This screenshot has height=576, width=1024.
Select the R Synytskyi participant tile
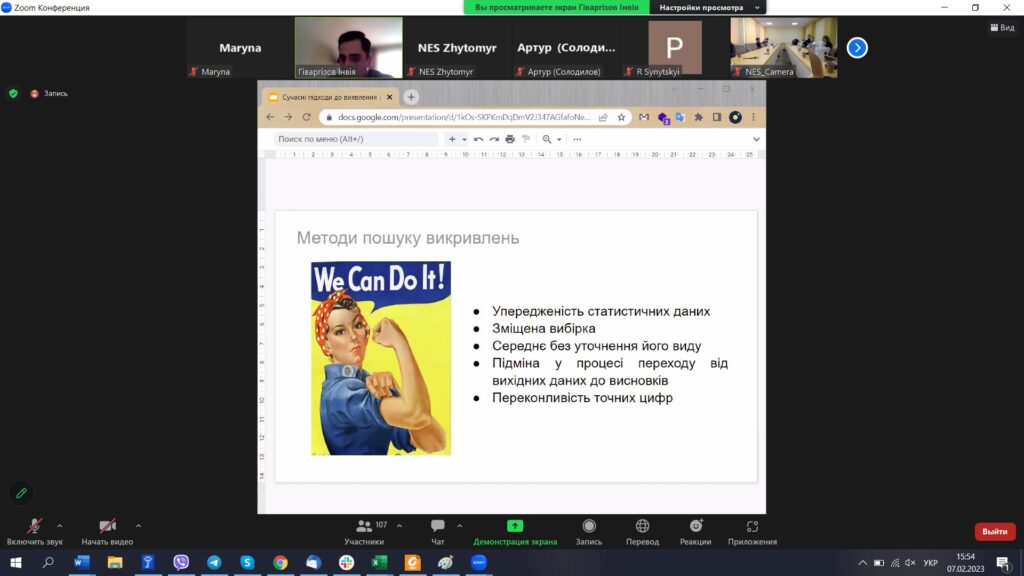tap(675, 48)
